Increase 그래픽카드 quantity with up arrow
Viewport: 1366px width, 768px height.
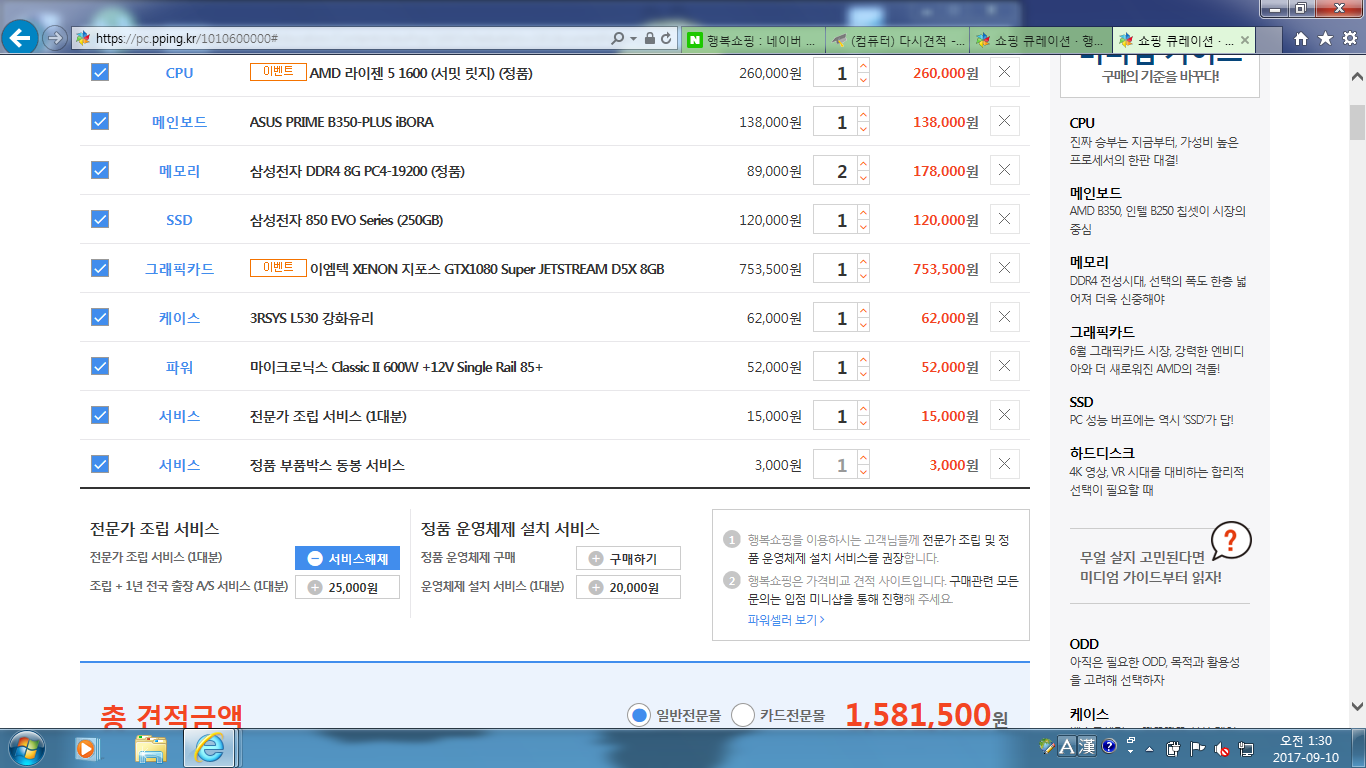pos(863,261)
